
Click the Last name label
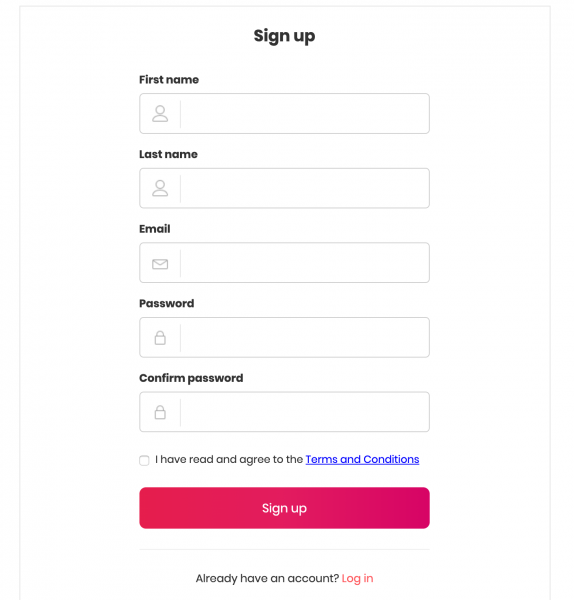(168, 154)
